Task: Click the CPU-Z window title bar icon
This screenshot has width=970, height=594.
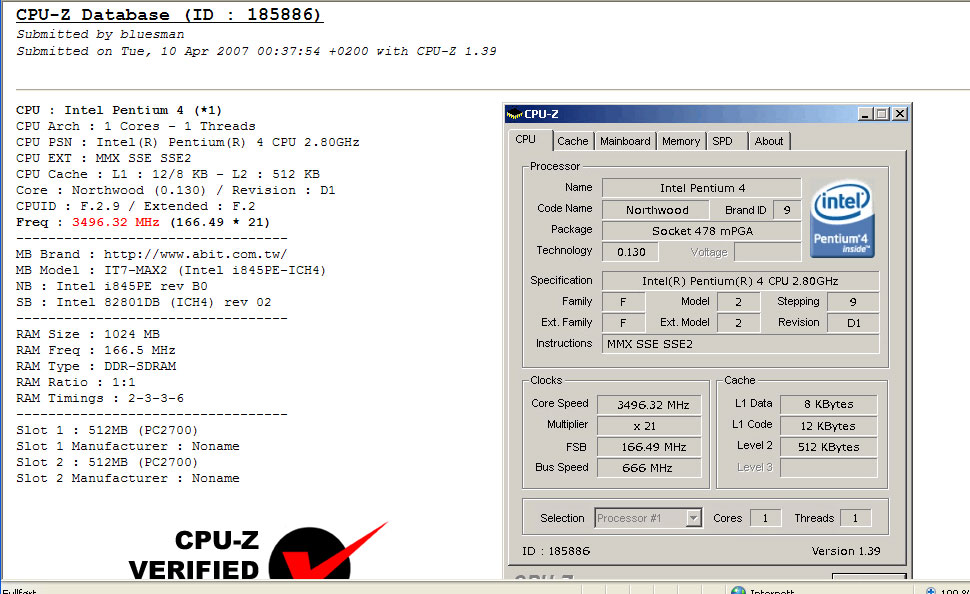Action: click(x=514, y=114)
